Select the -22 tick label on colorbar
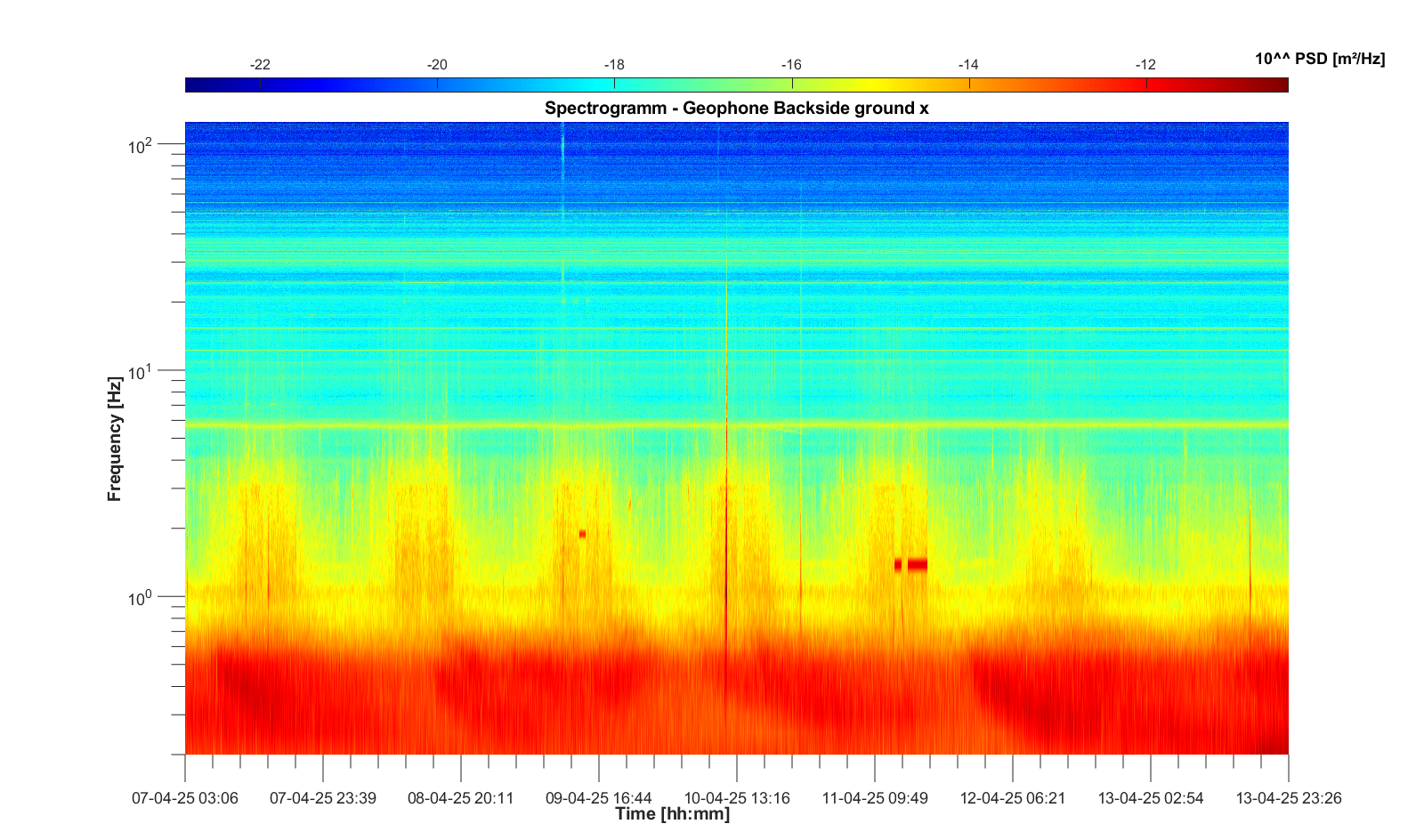1424x840 pixels. pos(260,65)
